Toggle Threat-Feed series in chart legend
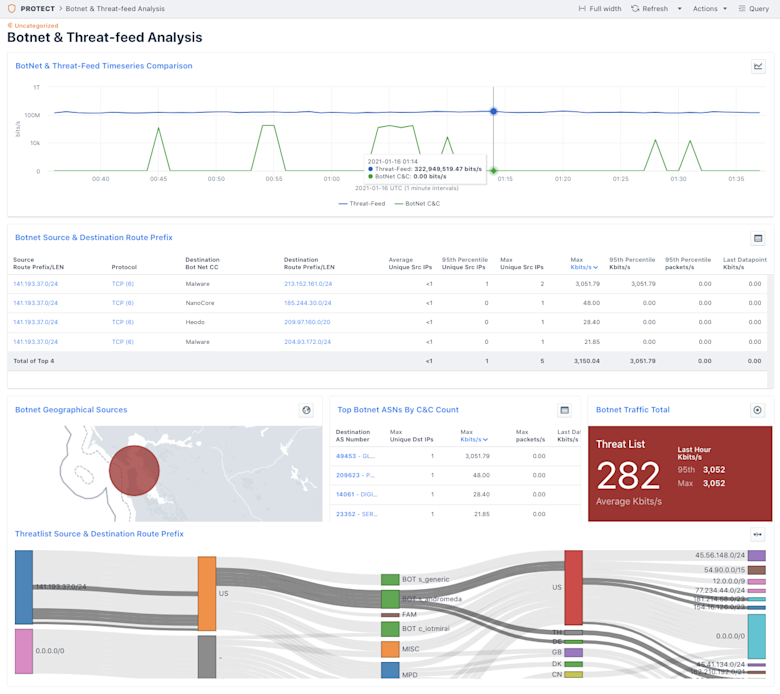This screenshot has height=694, width=780. [x=362, y=203]
